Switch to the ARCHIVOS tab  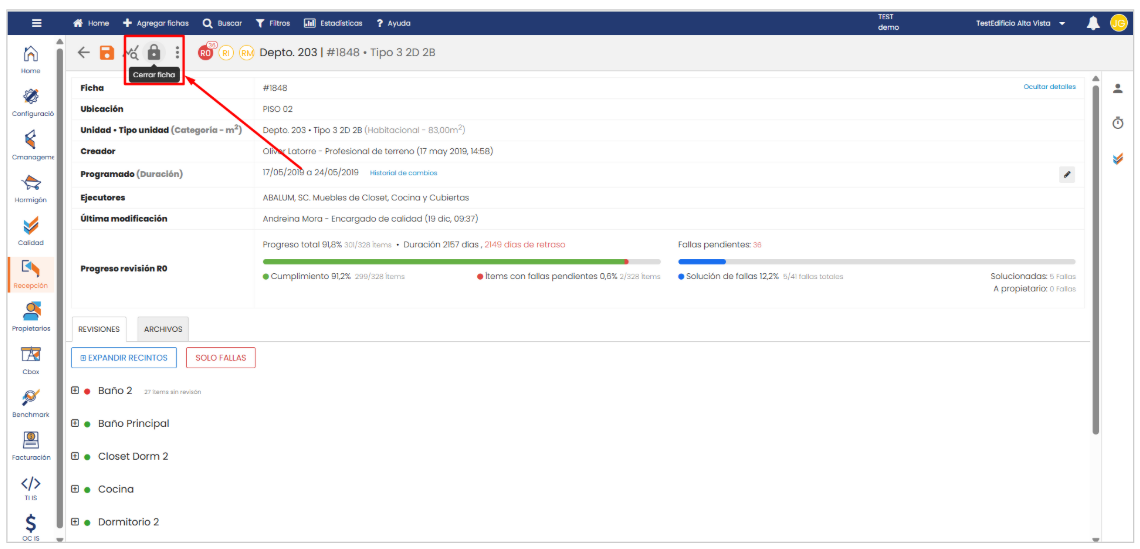162,329
